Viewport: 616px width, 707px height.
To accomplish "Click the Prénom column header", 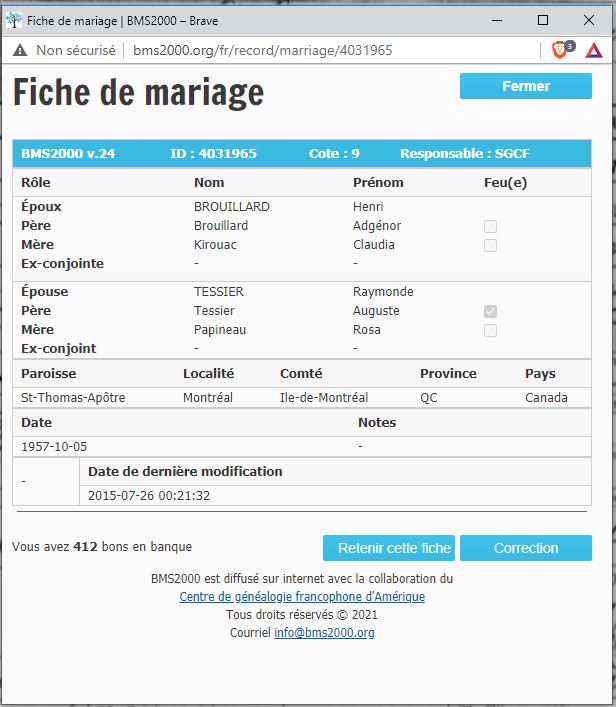I will 378,183.
